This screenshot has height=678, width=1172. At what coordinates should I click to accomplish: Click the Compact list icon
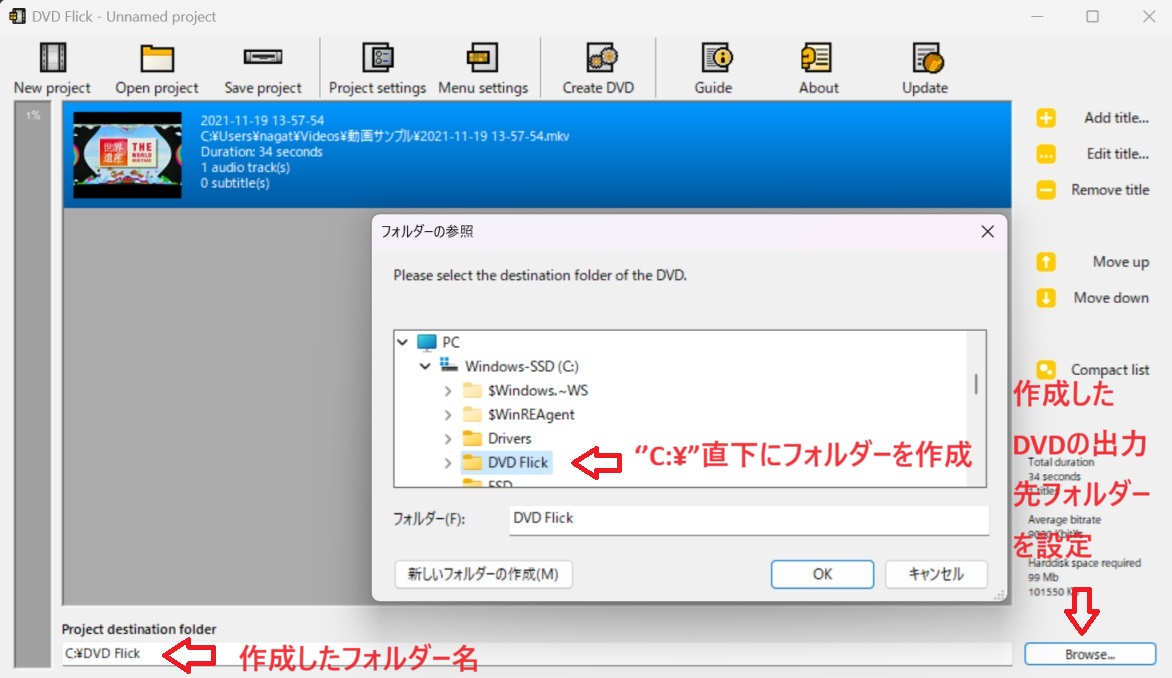(x=1046, y=369)
